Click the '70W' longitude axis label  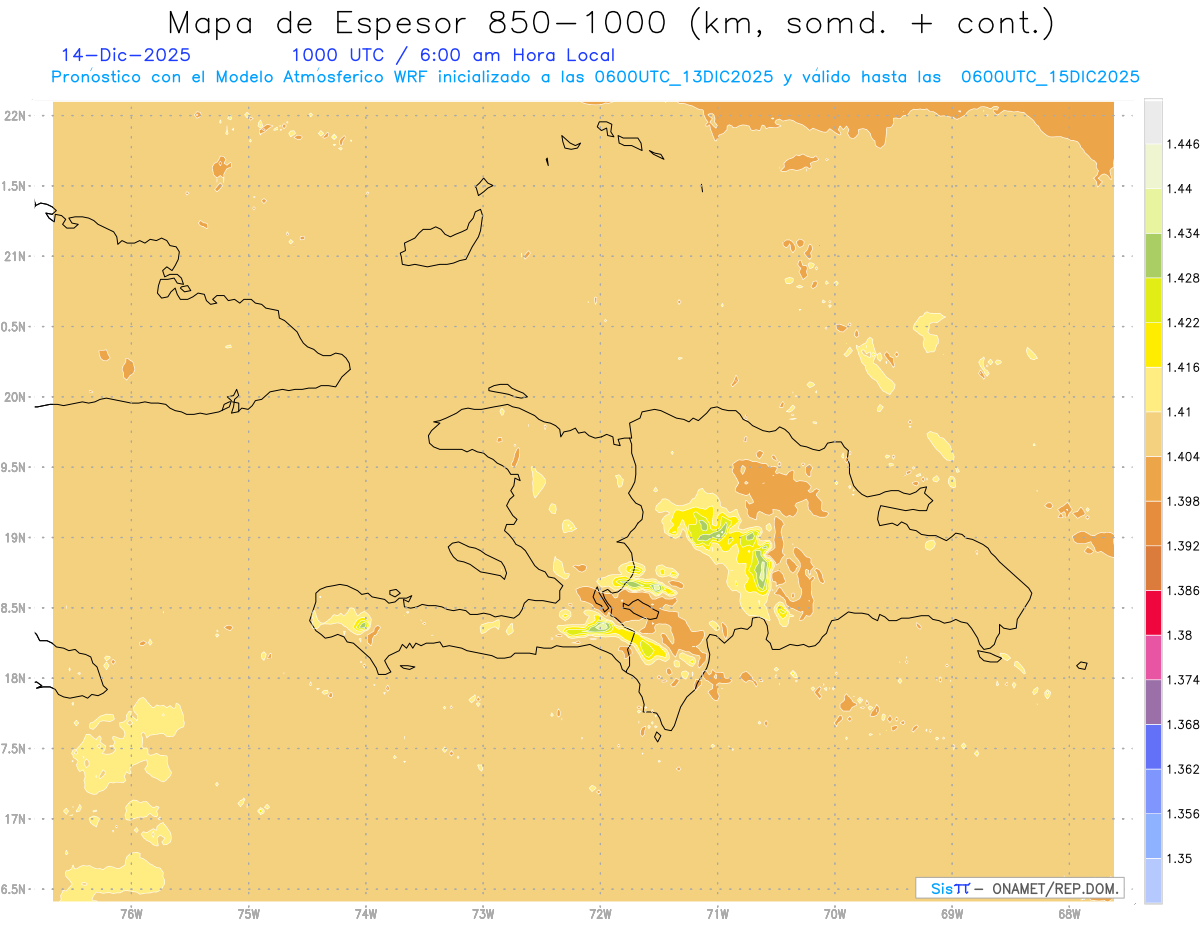[x=835, y=913]
